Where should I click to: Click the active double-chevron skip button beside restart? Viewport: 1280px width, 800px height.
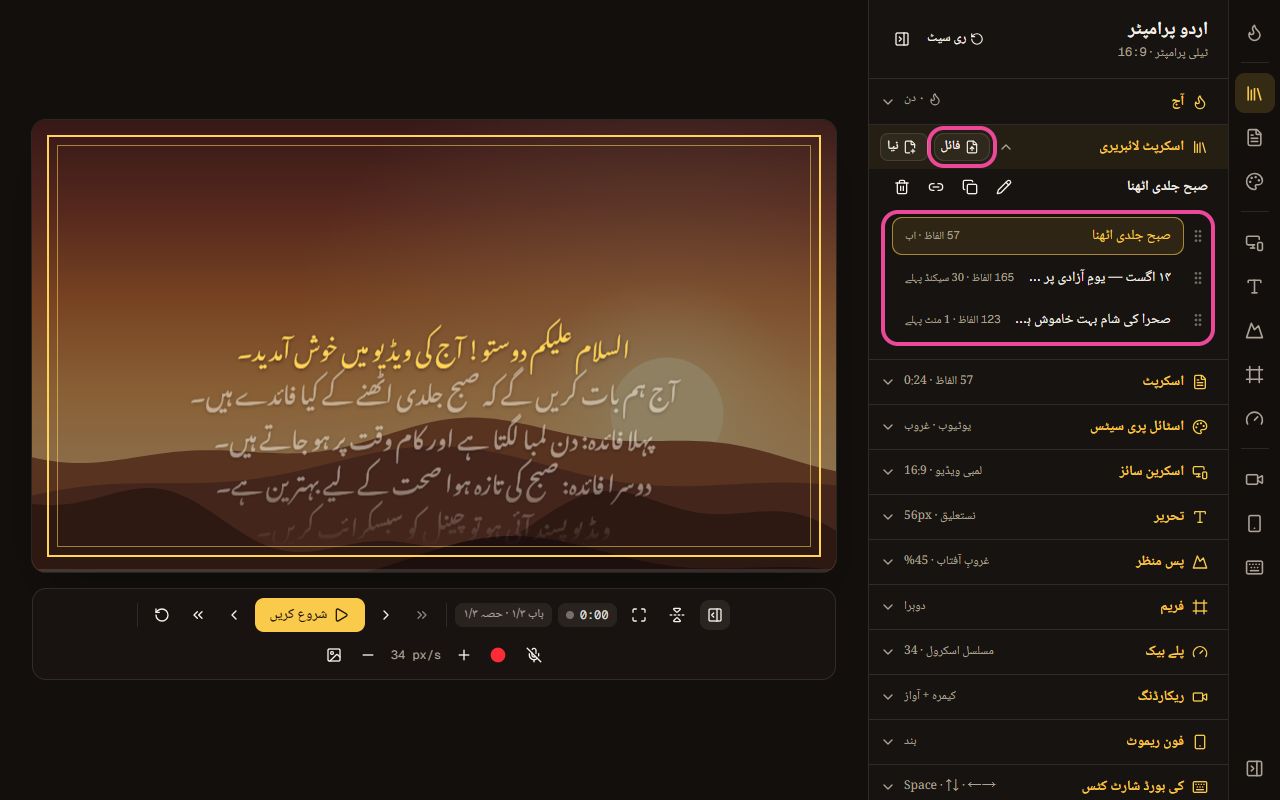click(x=198, y=615)
